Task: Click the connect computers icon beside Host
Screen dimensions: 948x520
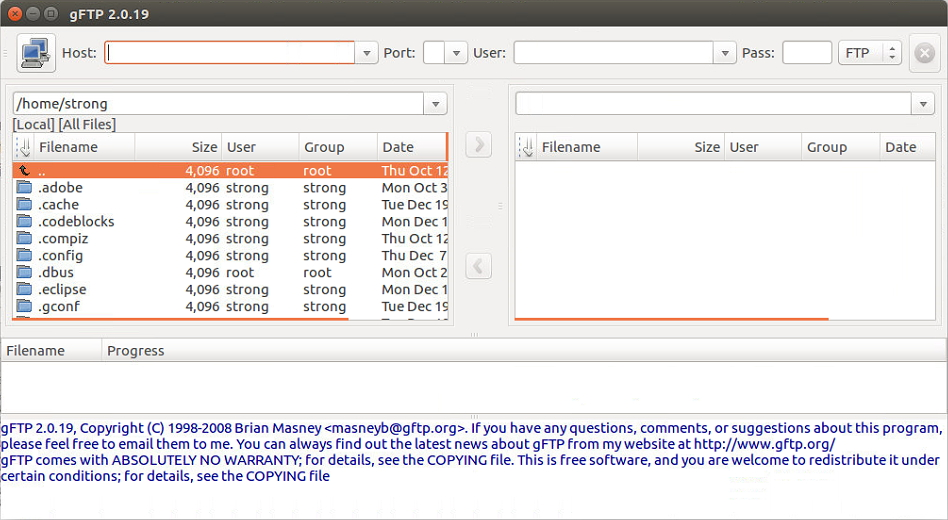Action: click(36, 53)
